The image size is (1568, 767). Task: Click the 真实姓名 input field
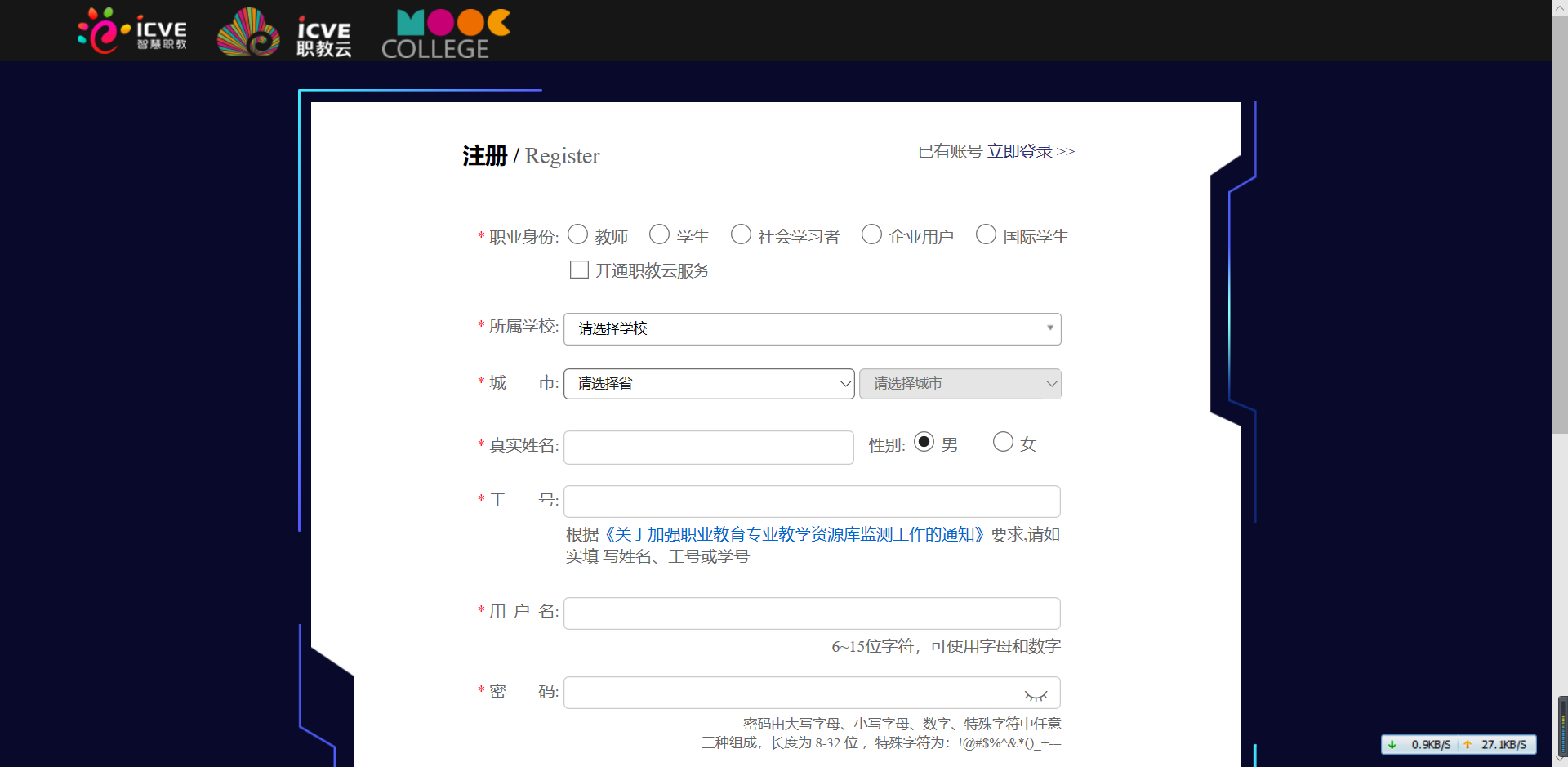[708, 448]
